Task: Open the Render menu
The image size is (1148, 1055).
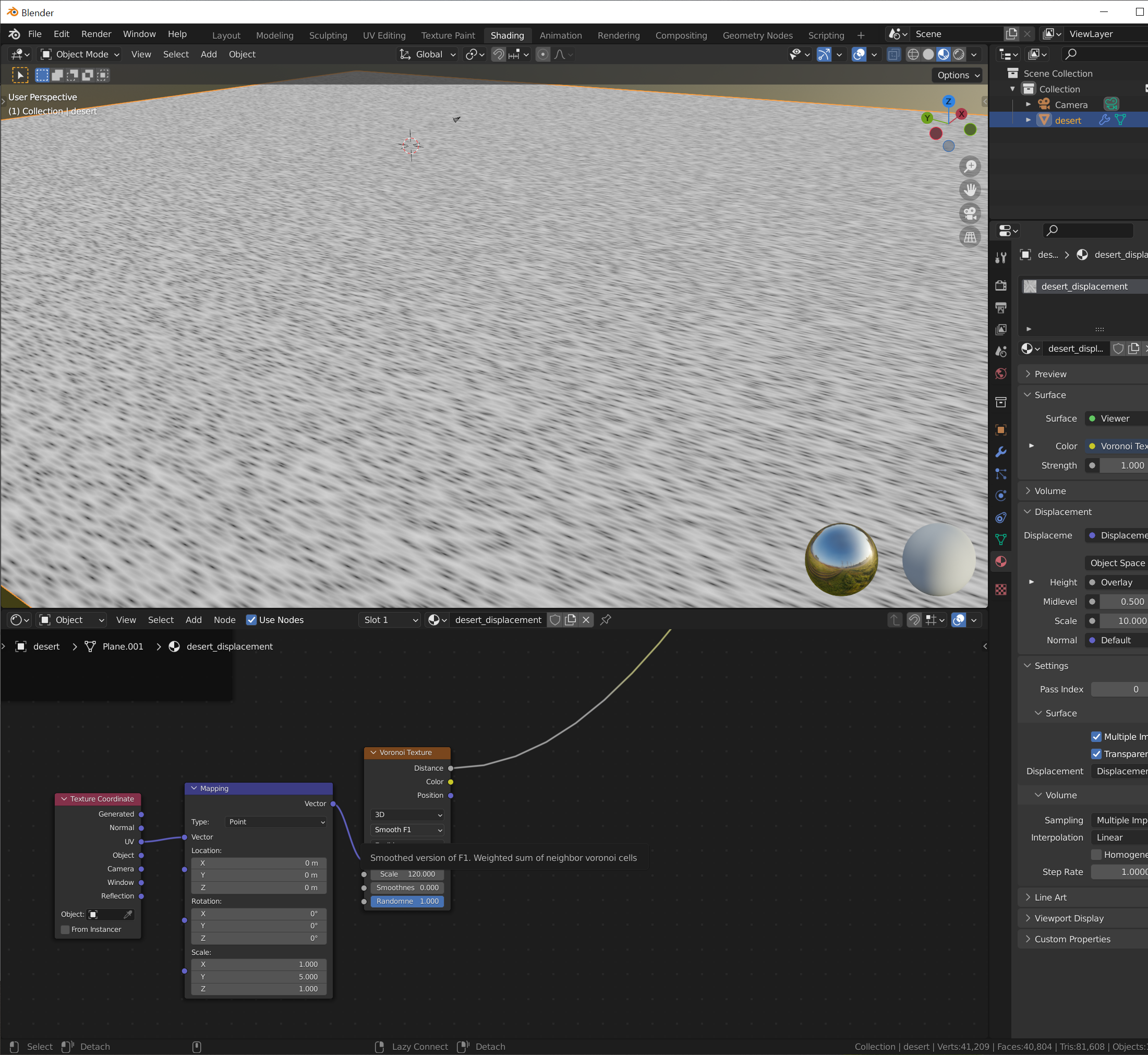Action: point(96,34)
